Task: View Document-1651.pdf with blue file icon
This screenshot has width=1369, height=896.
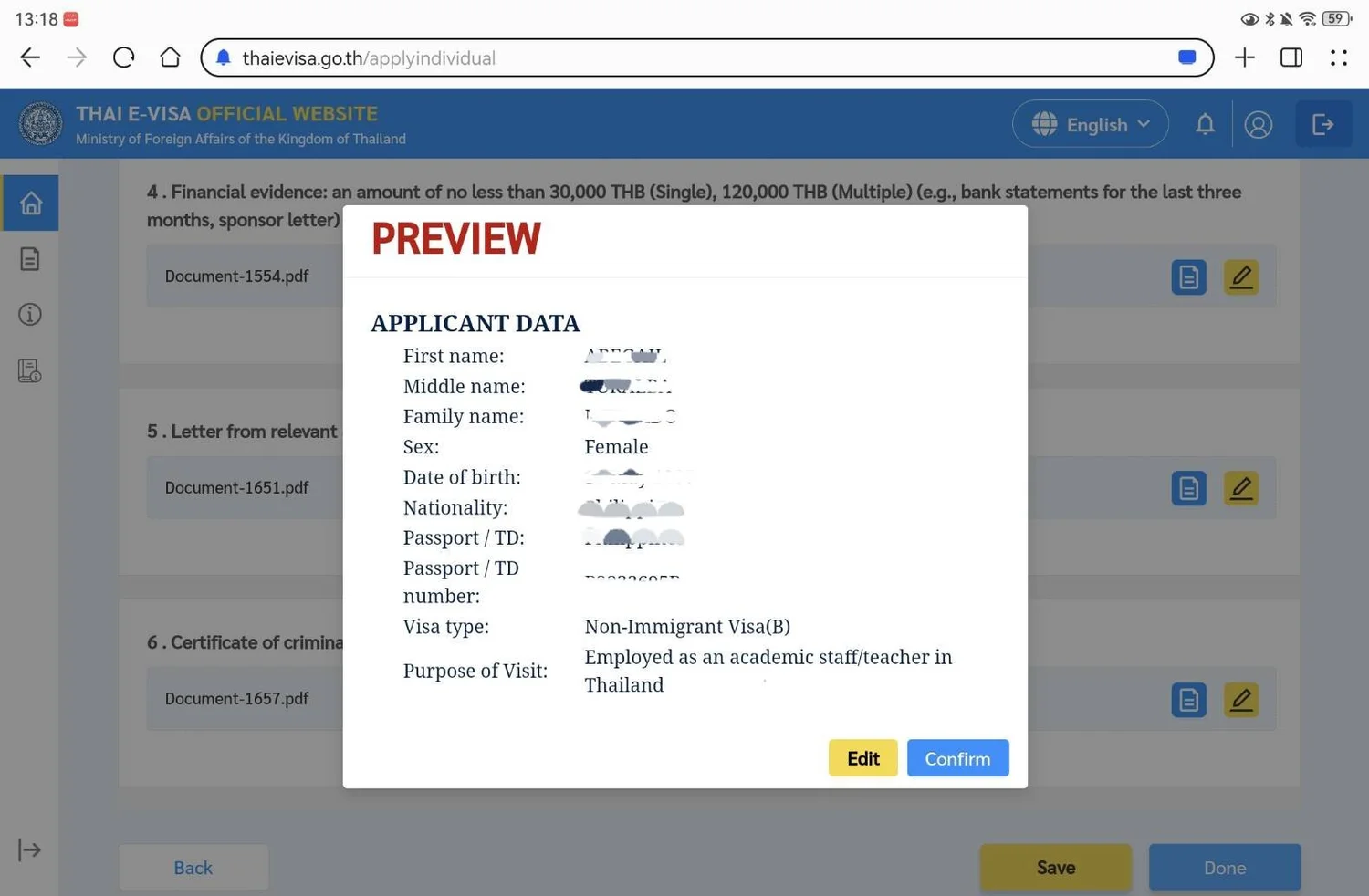Action: click(x=1188, y=488)
